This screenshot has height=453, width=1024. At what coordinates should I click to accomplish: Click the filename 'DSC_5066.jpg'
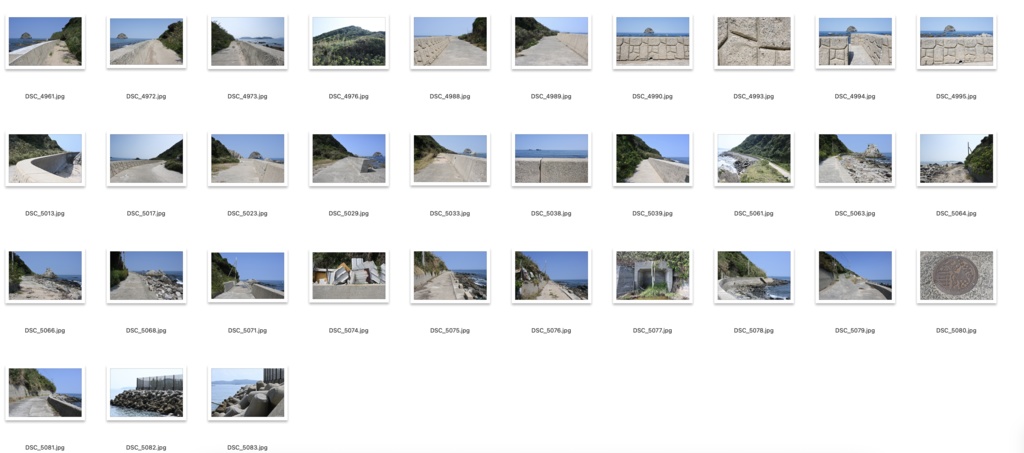(x=45, y=330)
